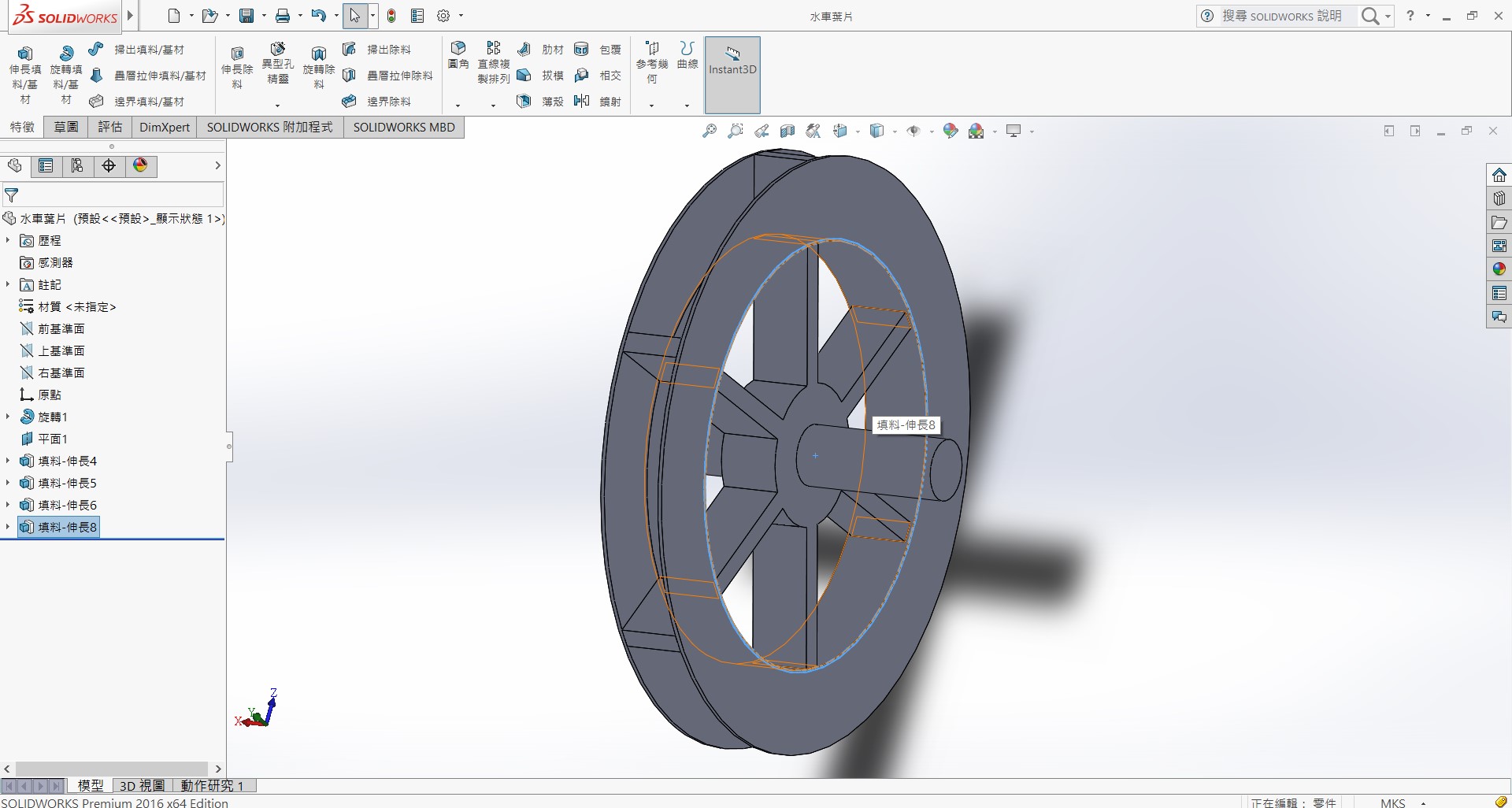Expand the 註記 (Annotations) folder
The height and width of the screenshot is (808, 1512).
pos(8,284)
